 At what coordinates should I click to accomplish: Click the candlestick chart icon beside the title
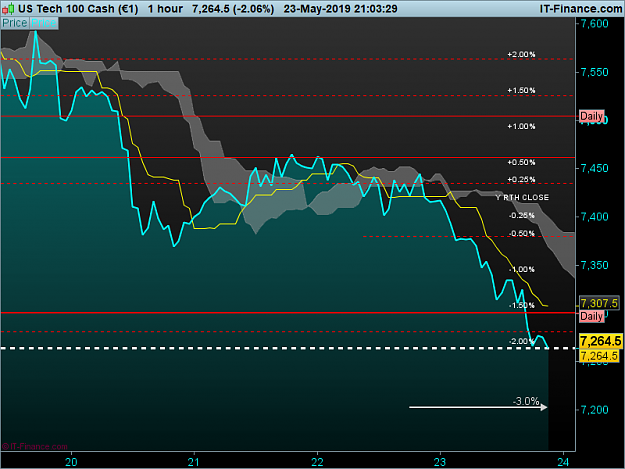tap(8, 8)
